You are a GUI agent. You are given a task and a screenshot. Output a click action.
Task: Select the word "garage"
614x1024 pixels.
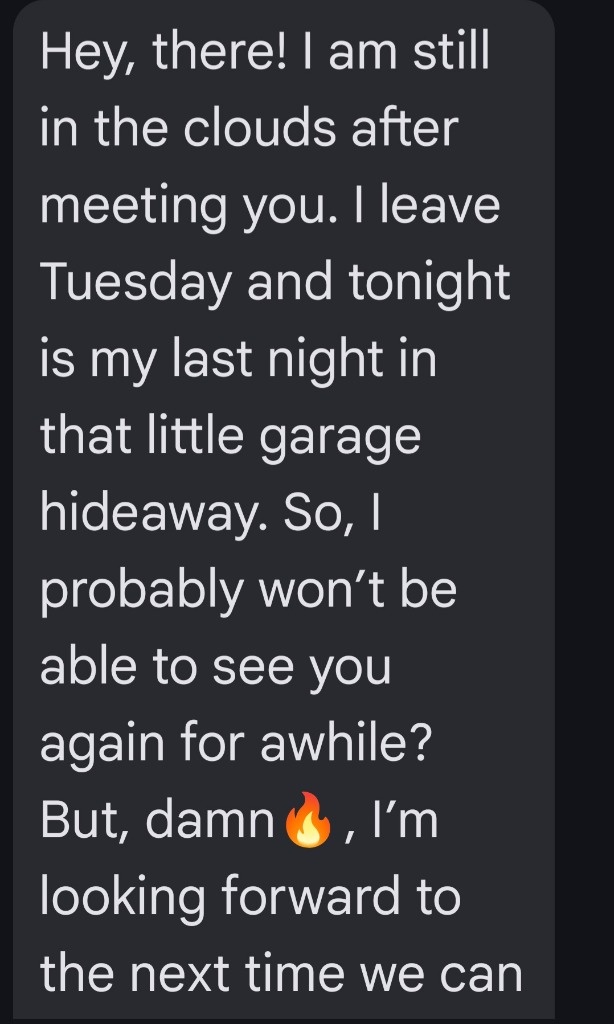click(342, 439)
